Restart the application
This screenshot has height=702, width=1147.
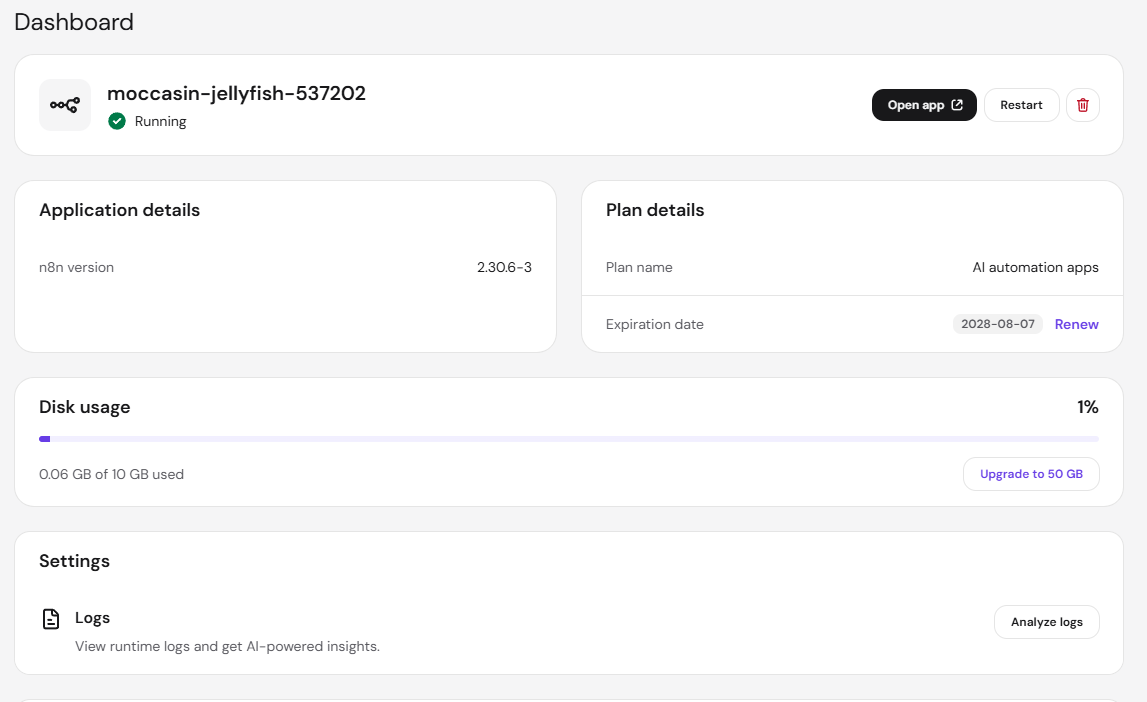click(x=1021, y=105)
